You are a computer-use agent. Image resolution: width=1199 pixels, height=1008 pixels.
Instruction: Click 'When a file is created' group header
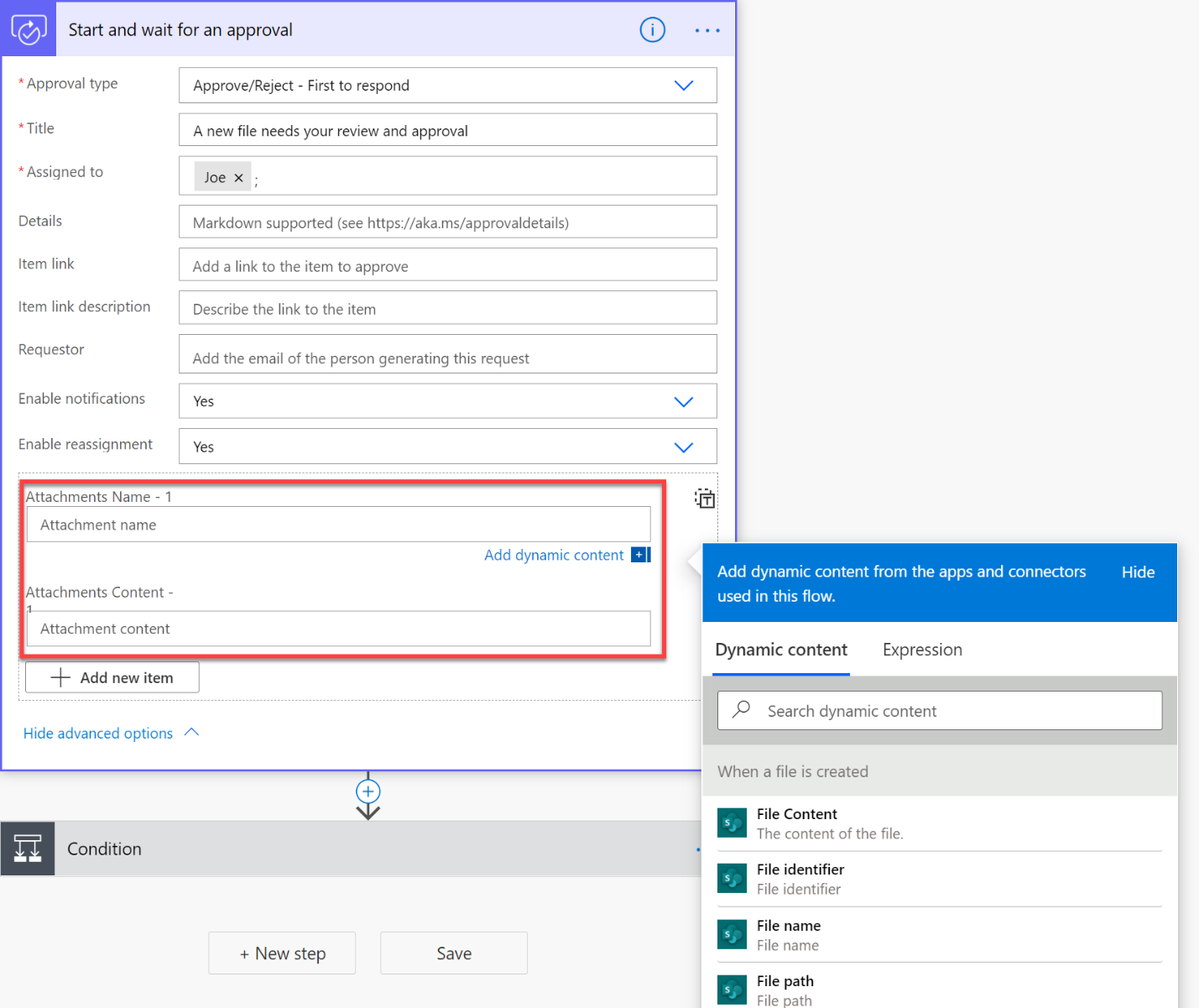[x=940, y=771]
